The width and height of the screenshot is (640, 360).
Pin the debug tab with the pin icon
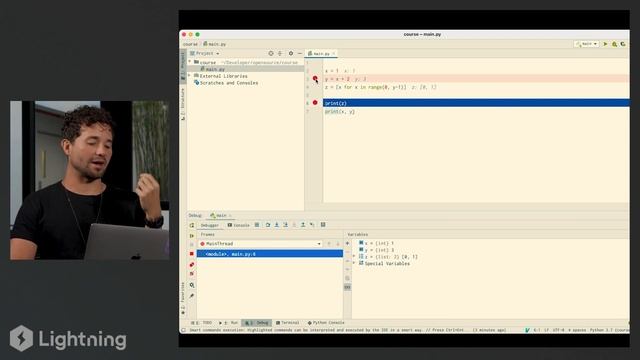pos(192,296)
